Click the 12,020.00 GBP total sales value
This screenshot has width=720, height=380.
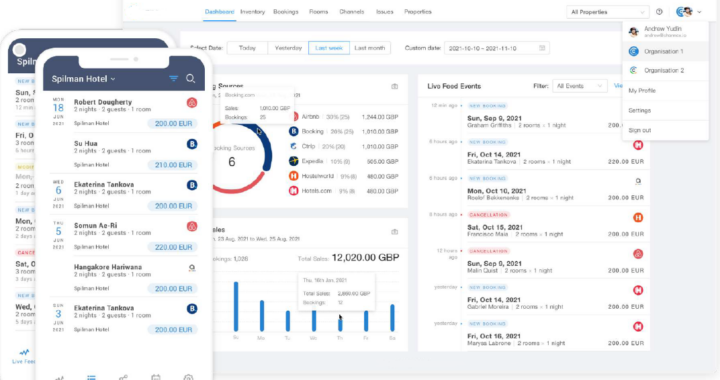click(365, 257)
